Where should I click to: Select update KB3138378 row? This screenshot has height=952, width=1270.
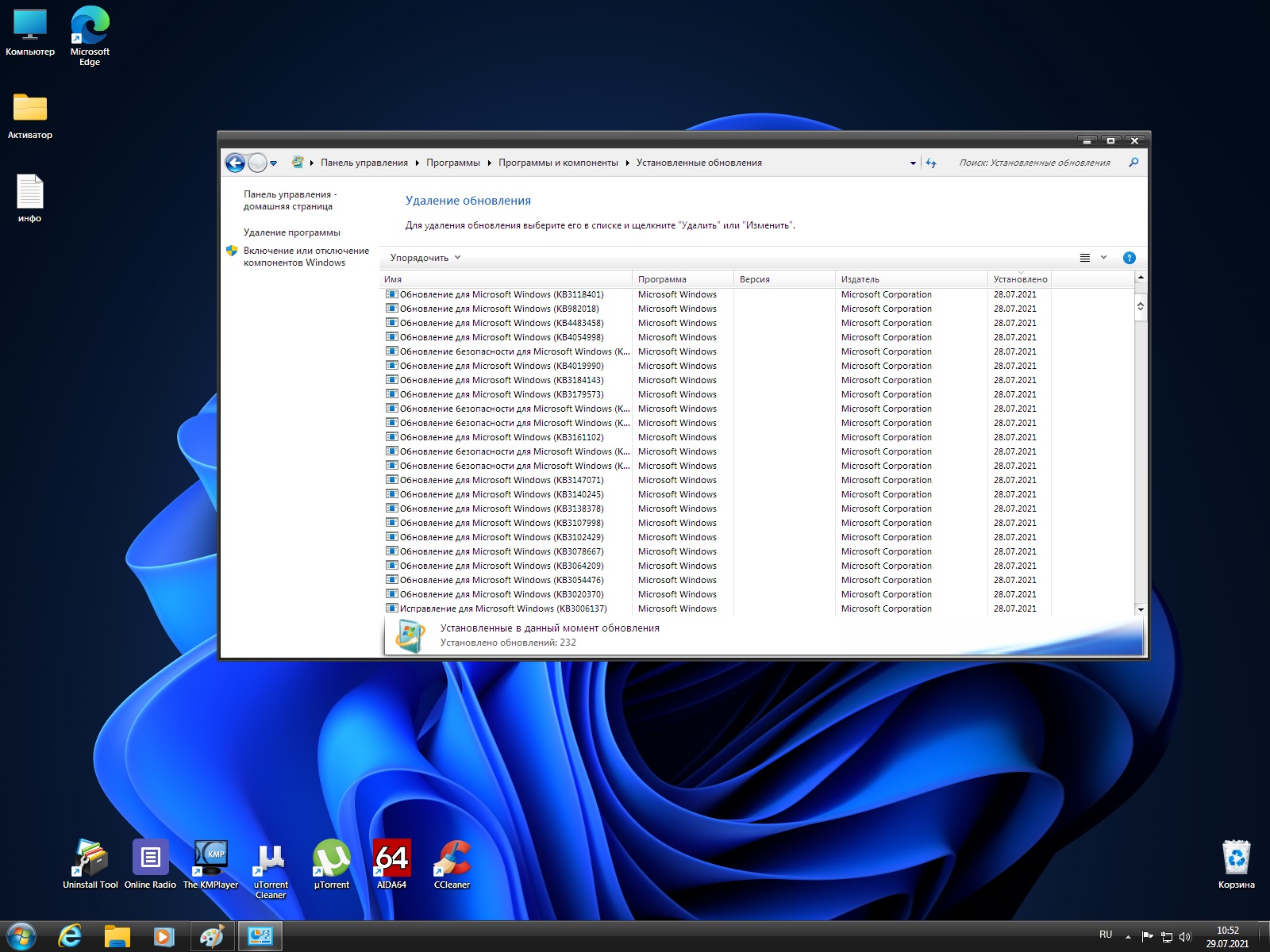(718, 509)
